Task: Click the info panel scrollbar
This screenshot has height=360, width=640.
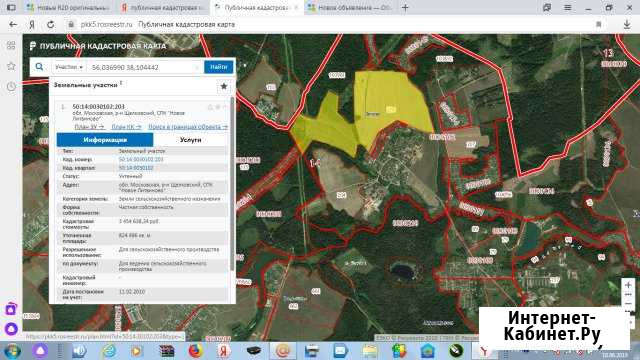Action: pos(232,184)
